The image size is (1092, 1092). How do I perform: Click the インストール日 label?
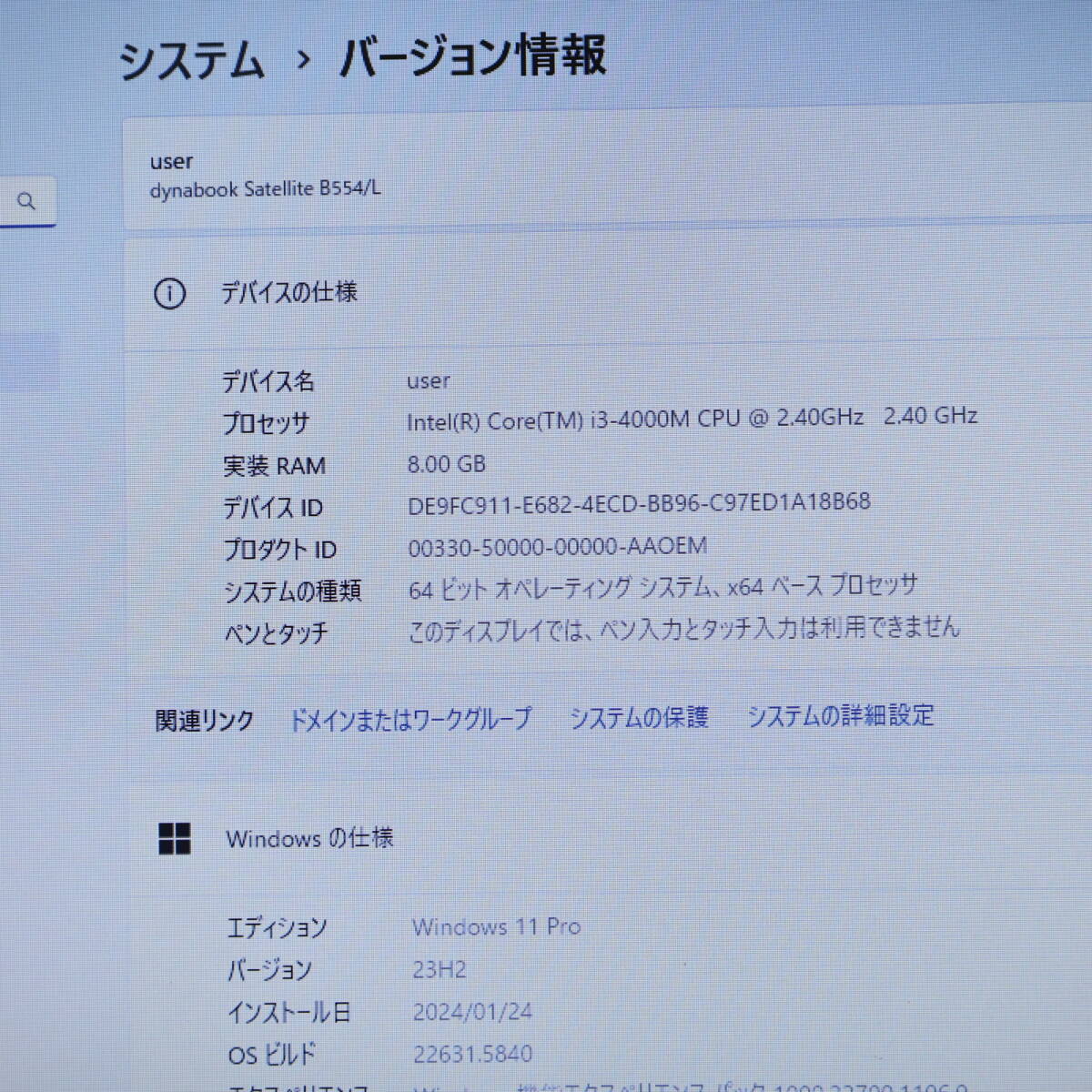pyautogui.click(x=289, y=1012)
